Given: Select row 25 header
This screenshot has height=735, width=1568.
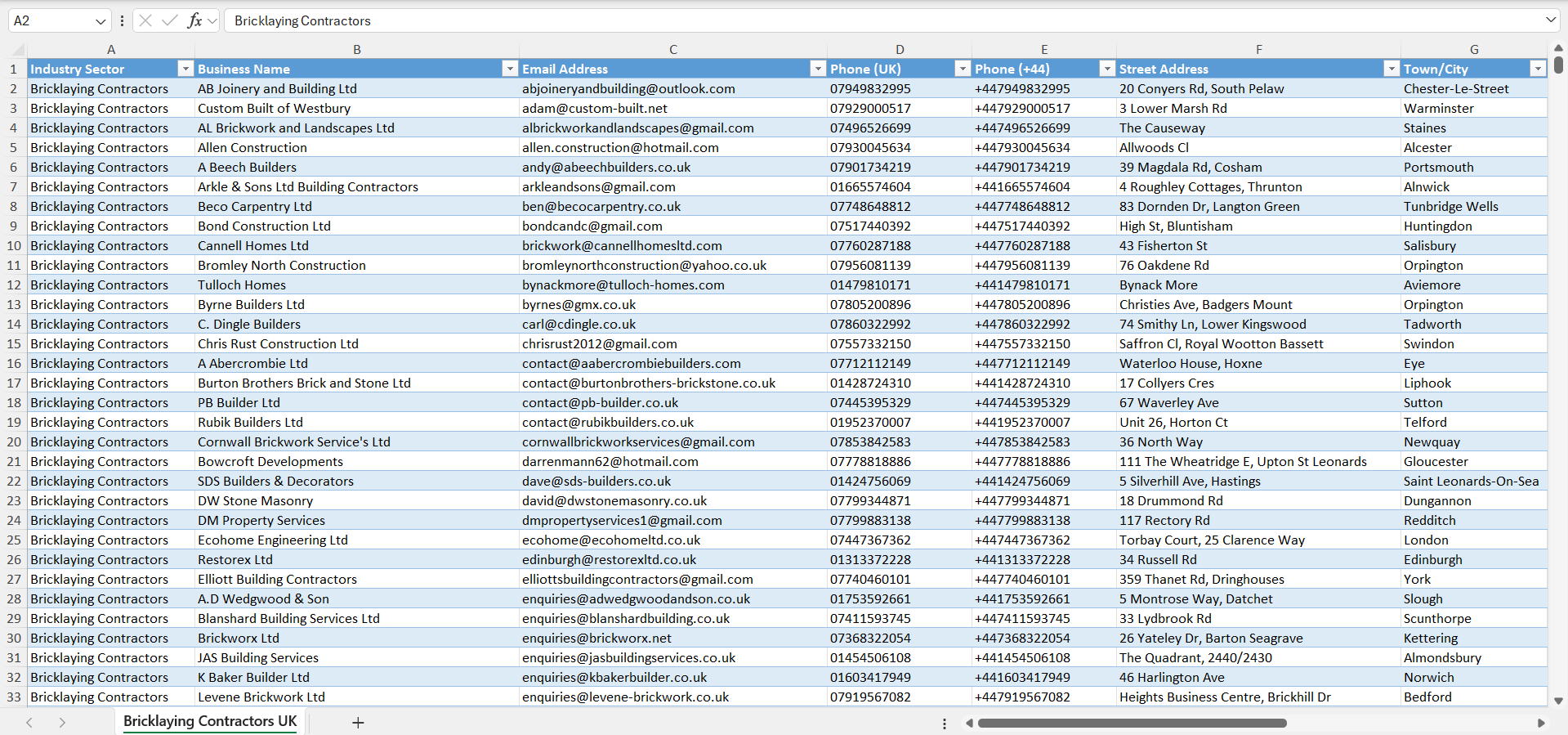Looking at the screenshot, I should pos(14,540).
